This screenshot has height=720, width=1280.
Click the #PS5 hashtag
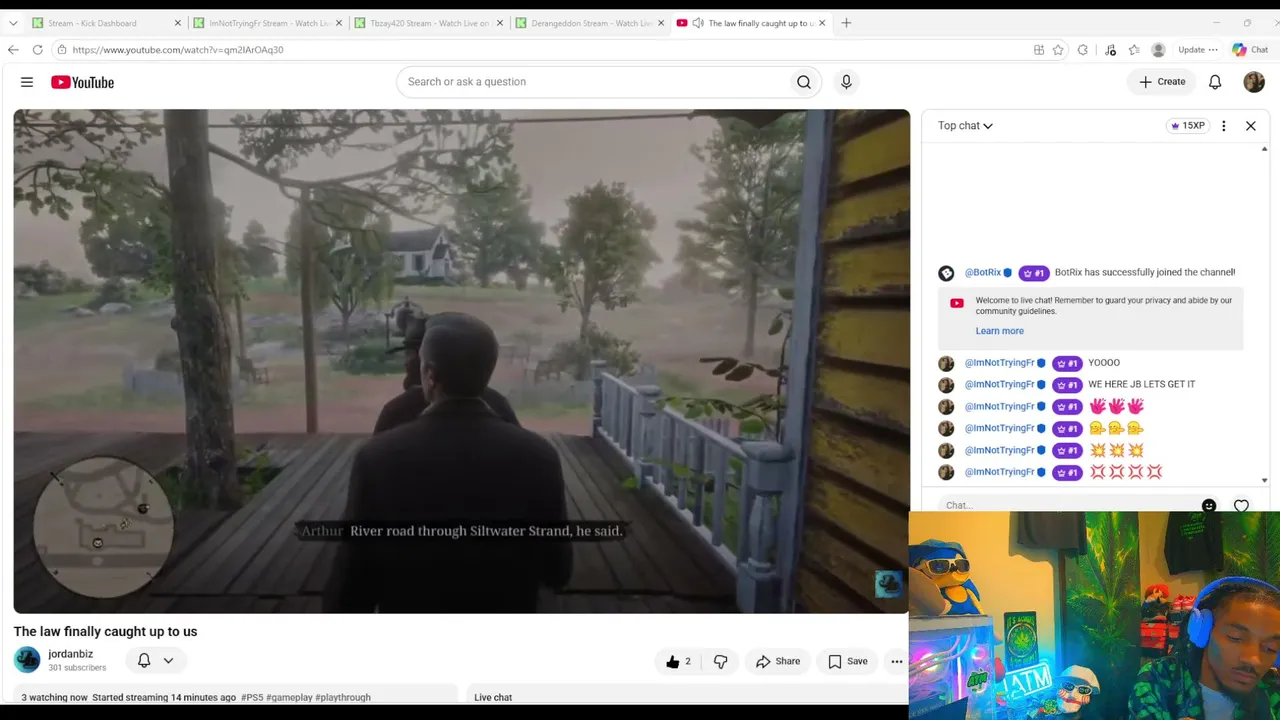(x=252, y=697)
